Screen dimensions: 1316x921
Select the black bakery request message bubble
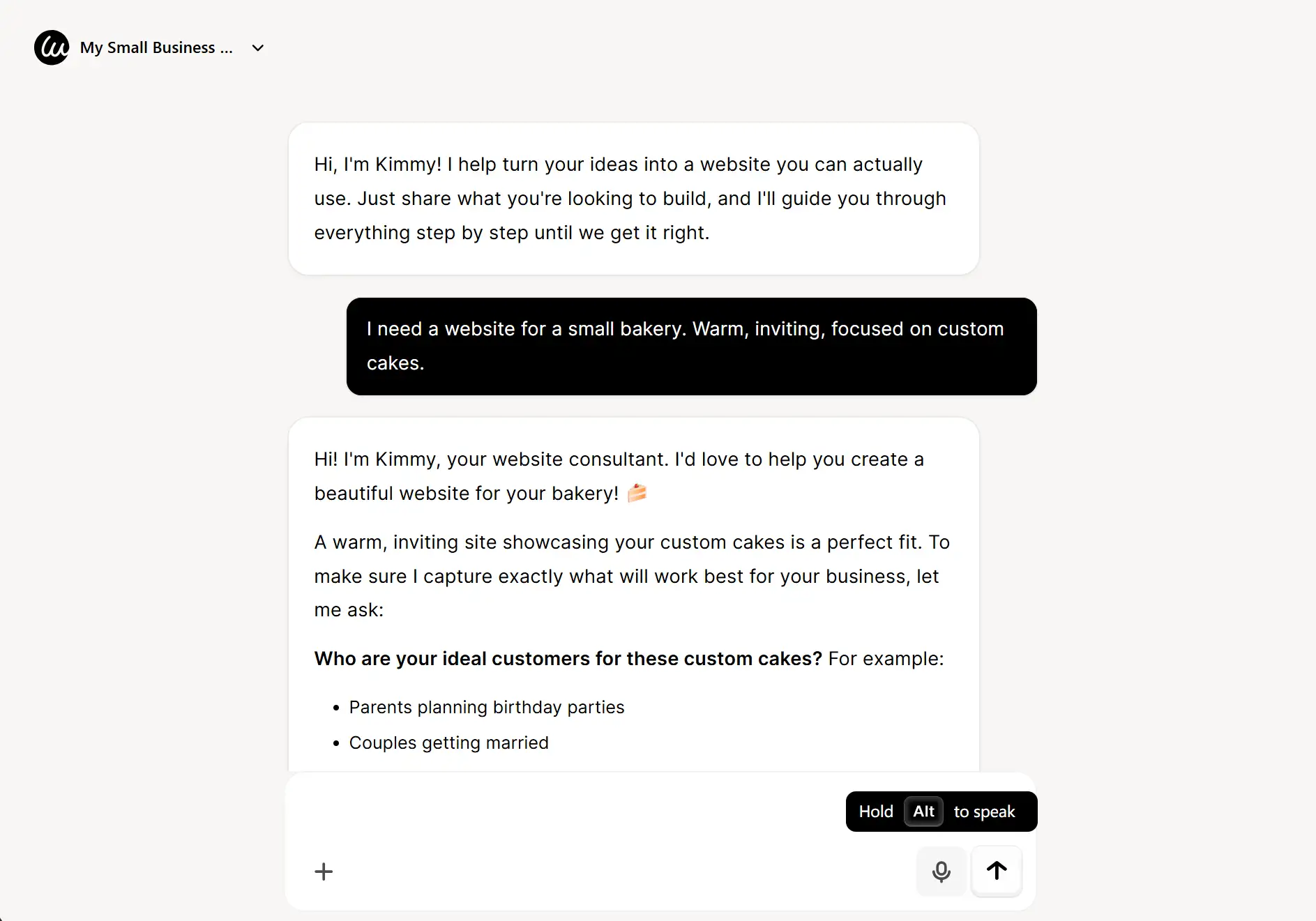(691, 347)
